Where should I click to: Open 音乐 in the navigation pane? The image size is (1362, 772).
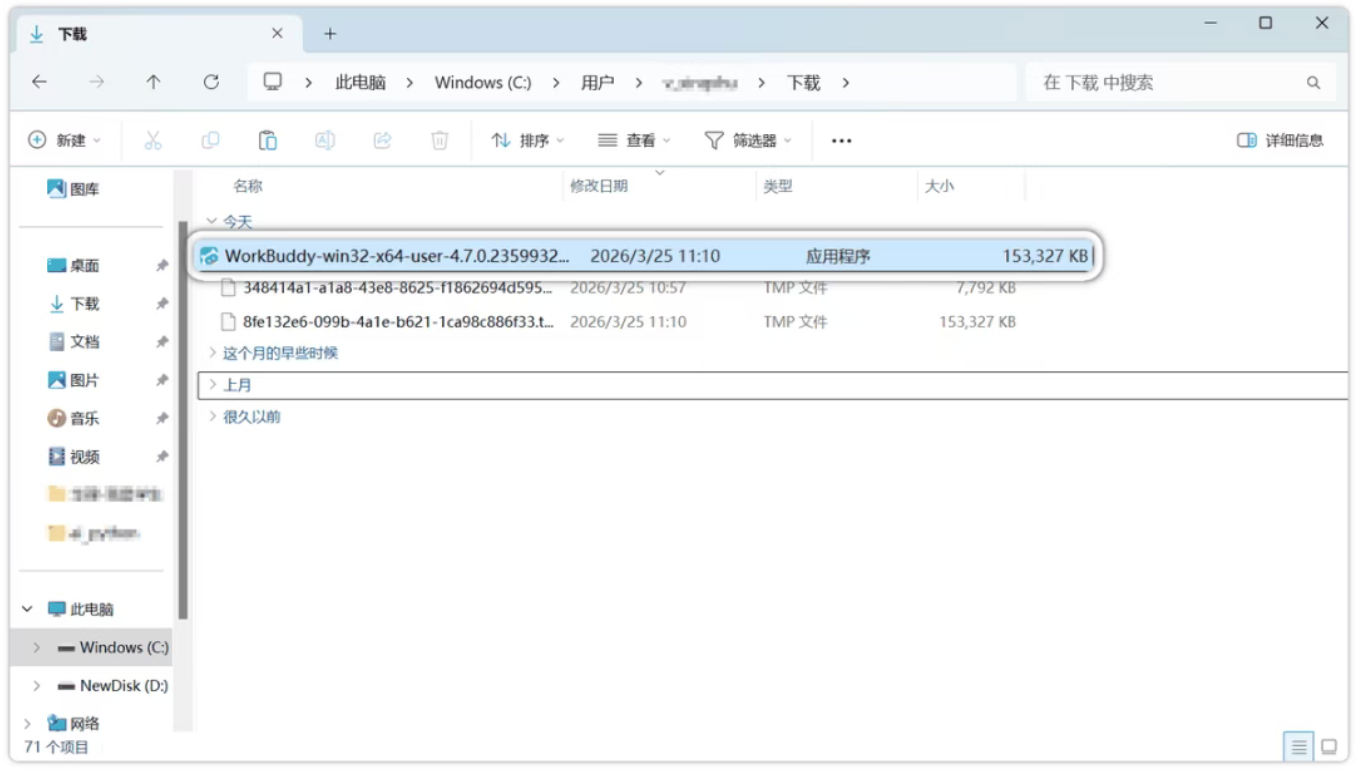point(74,418)
